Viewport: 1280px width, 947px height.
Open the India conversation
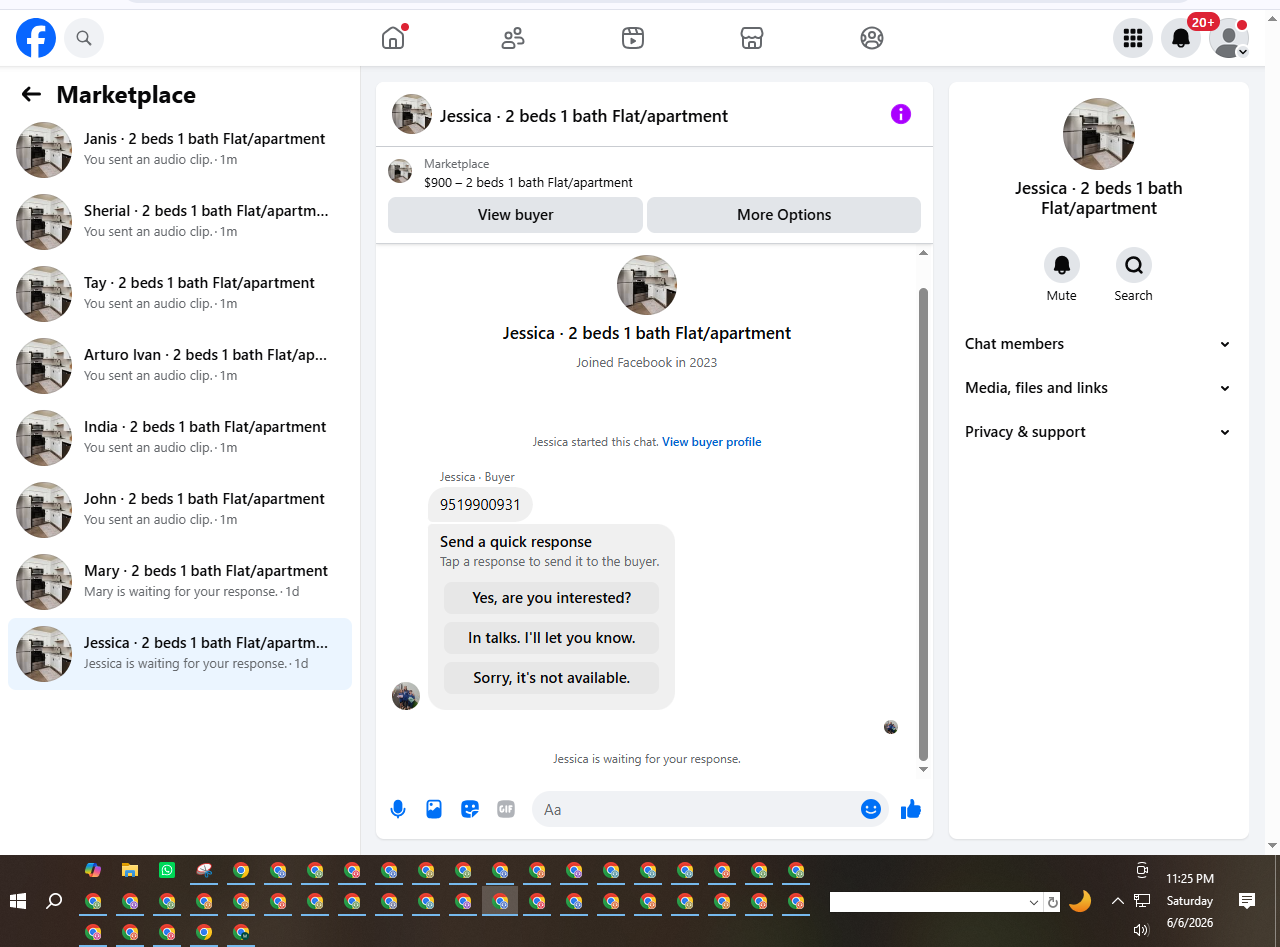(x=180, y=438)
